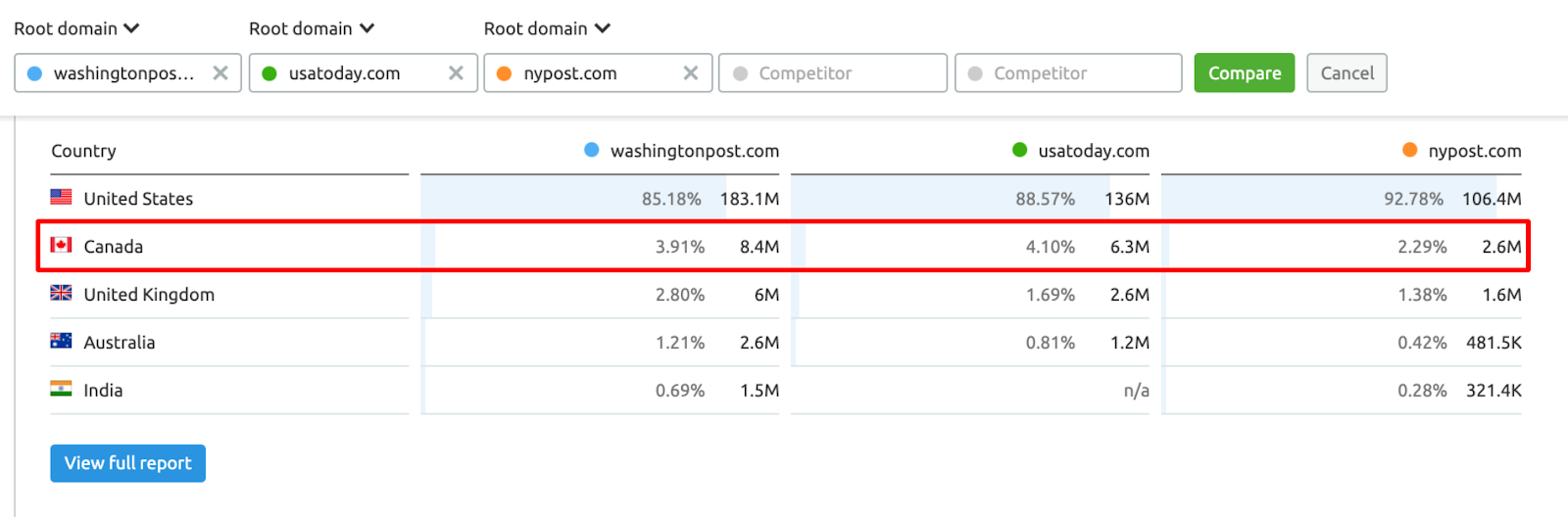Clear the usatoday.com domain field
The image size is (1568, 517).
[456, 73]
